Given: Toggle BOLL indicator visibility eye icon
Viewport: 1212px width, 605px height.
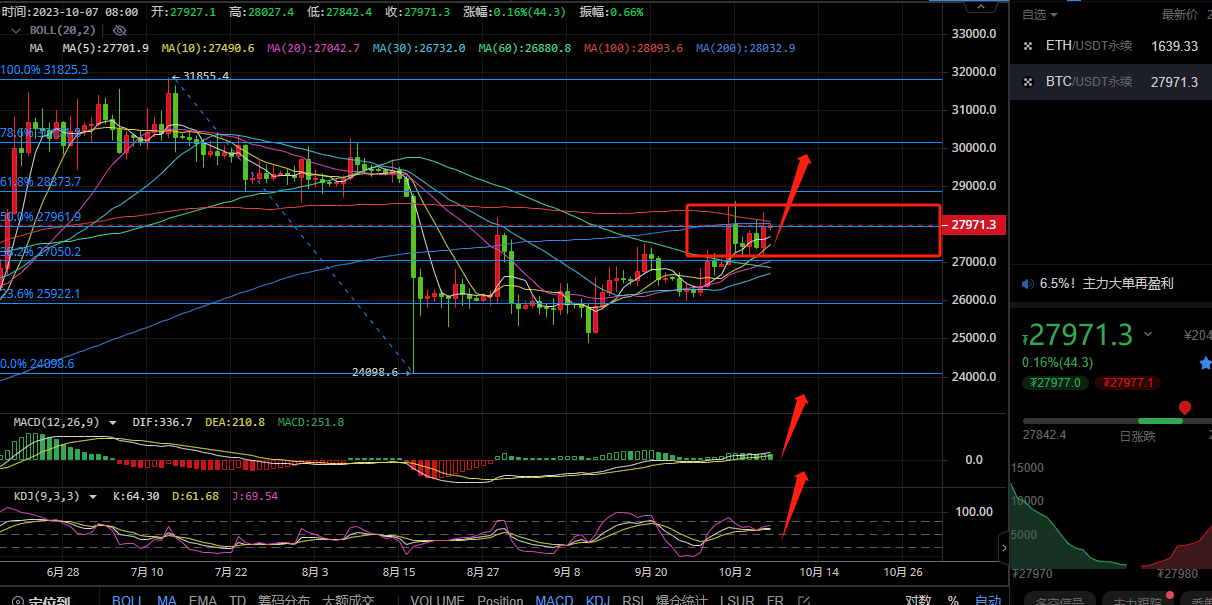Looking at the screenshot, I should pos(119,31).
